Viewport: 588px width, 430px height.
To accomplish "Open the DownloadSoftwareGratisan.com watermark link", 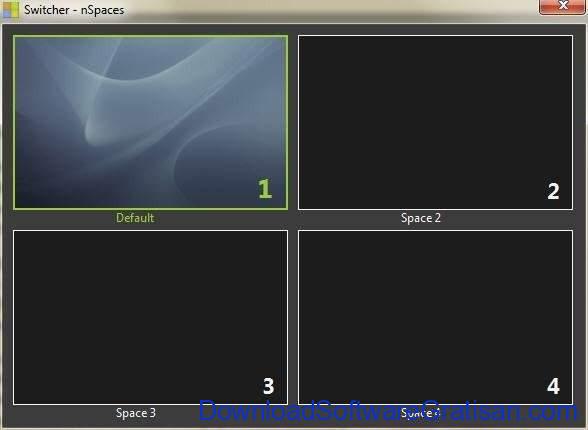I will coord(388,411).
